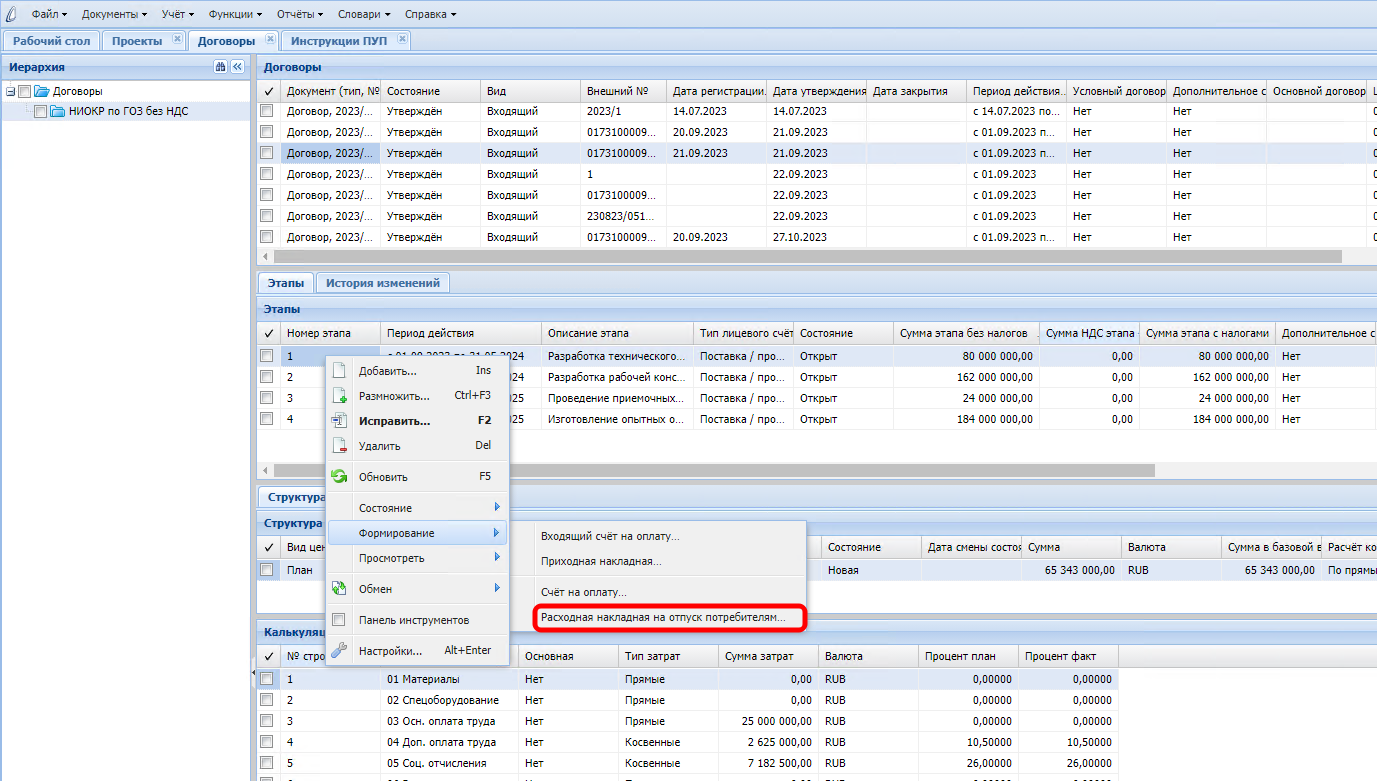
Task: Click the green Обновить refresh icon
Action: point(339,477)
